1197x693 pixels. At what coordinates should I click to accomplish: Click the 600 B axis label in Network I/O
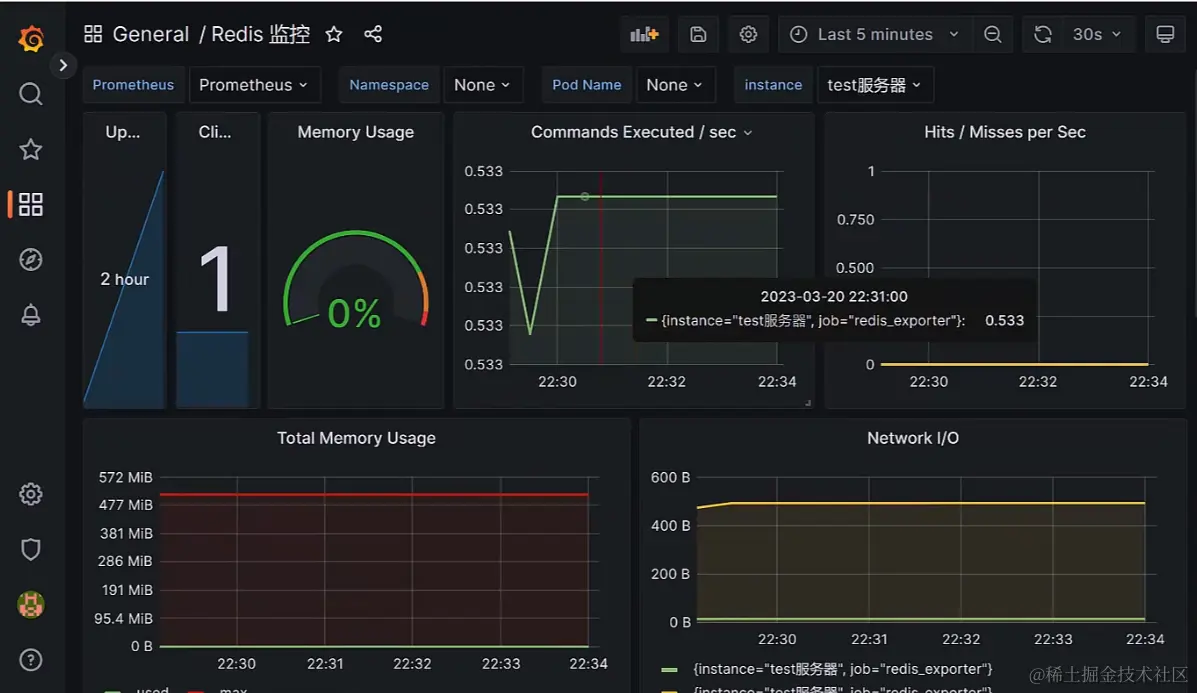(670, 478)
